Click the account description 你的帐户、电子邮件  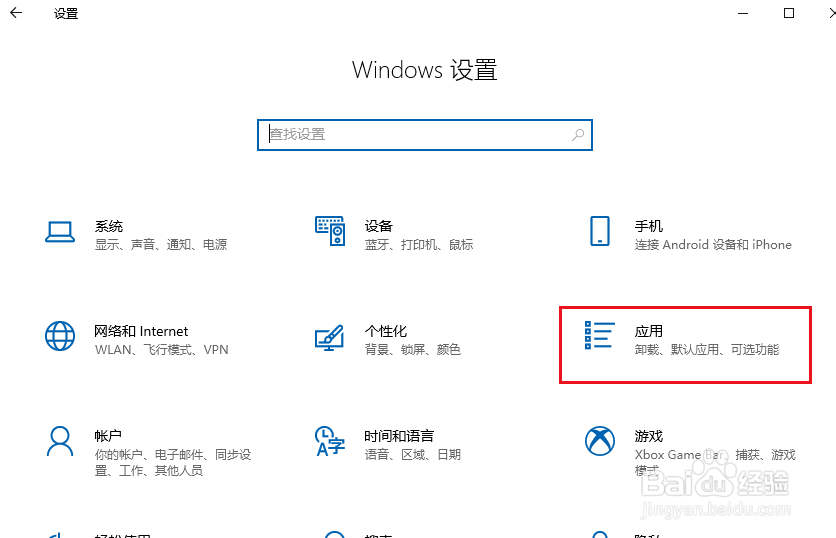tap(173, 462)
